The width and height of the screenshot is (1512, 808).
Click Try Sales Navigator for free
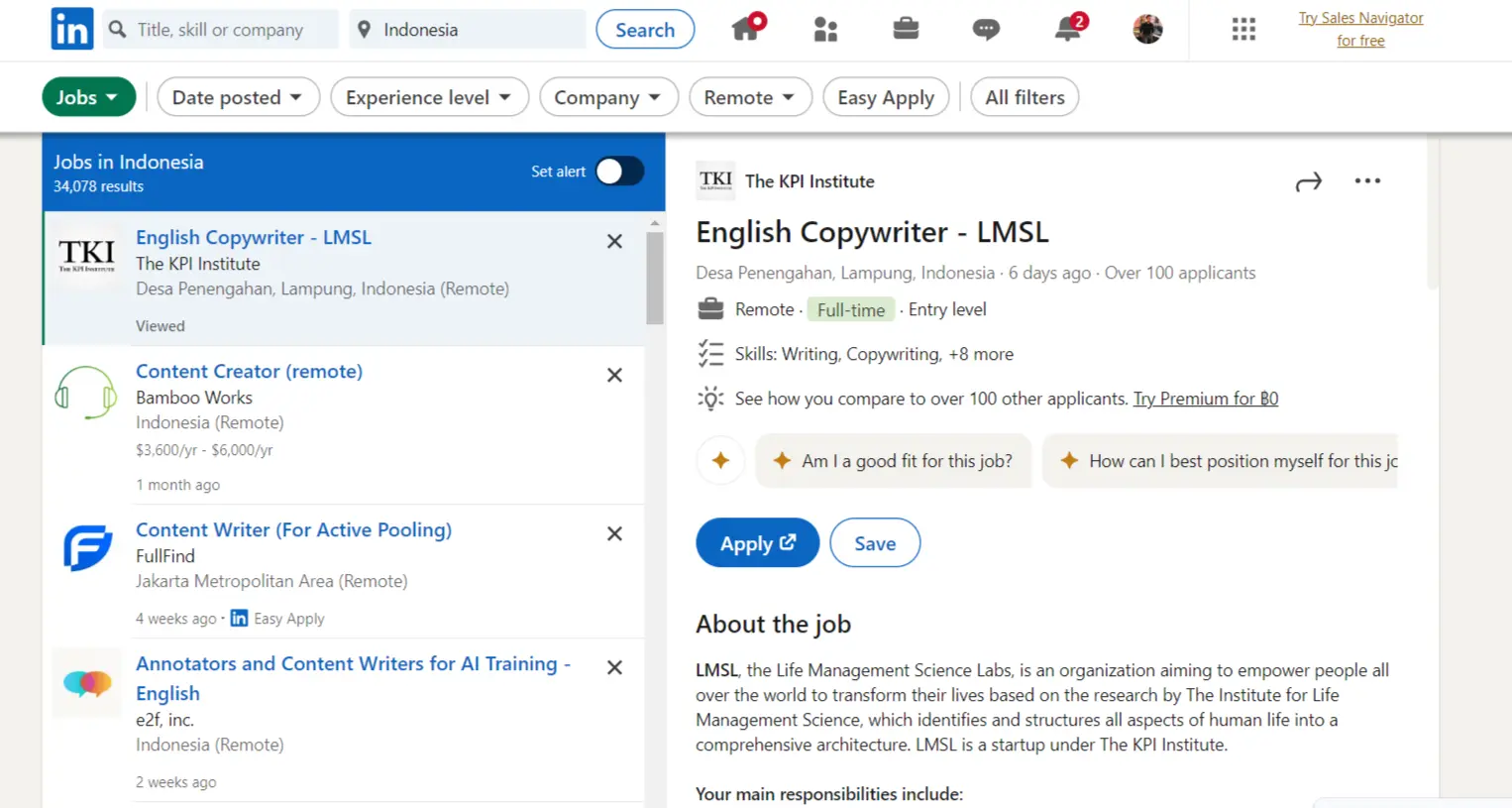pyautogui.click(x=1360, y=29)
